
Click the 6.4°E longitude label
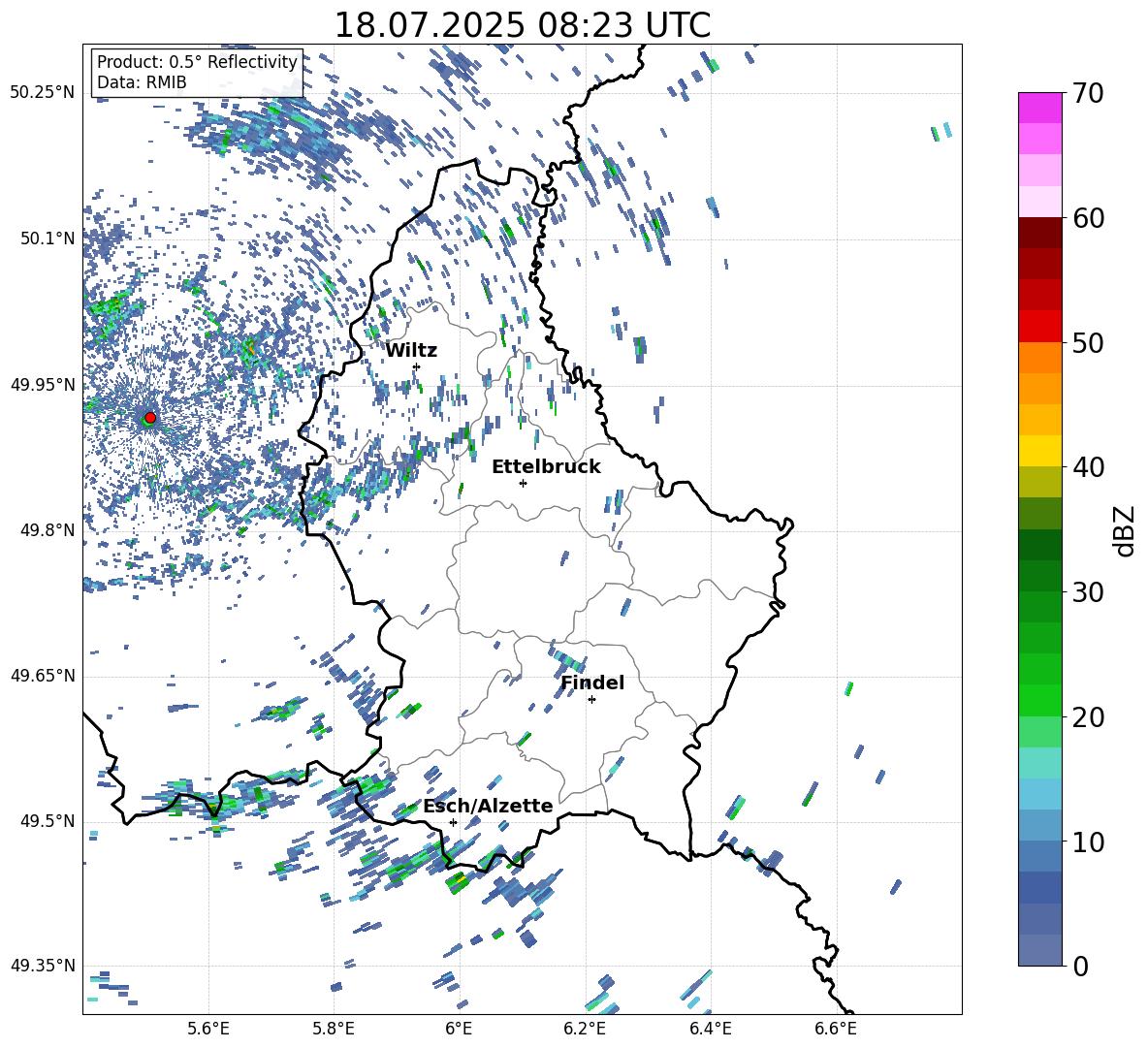(x=710, y=1029)
